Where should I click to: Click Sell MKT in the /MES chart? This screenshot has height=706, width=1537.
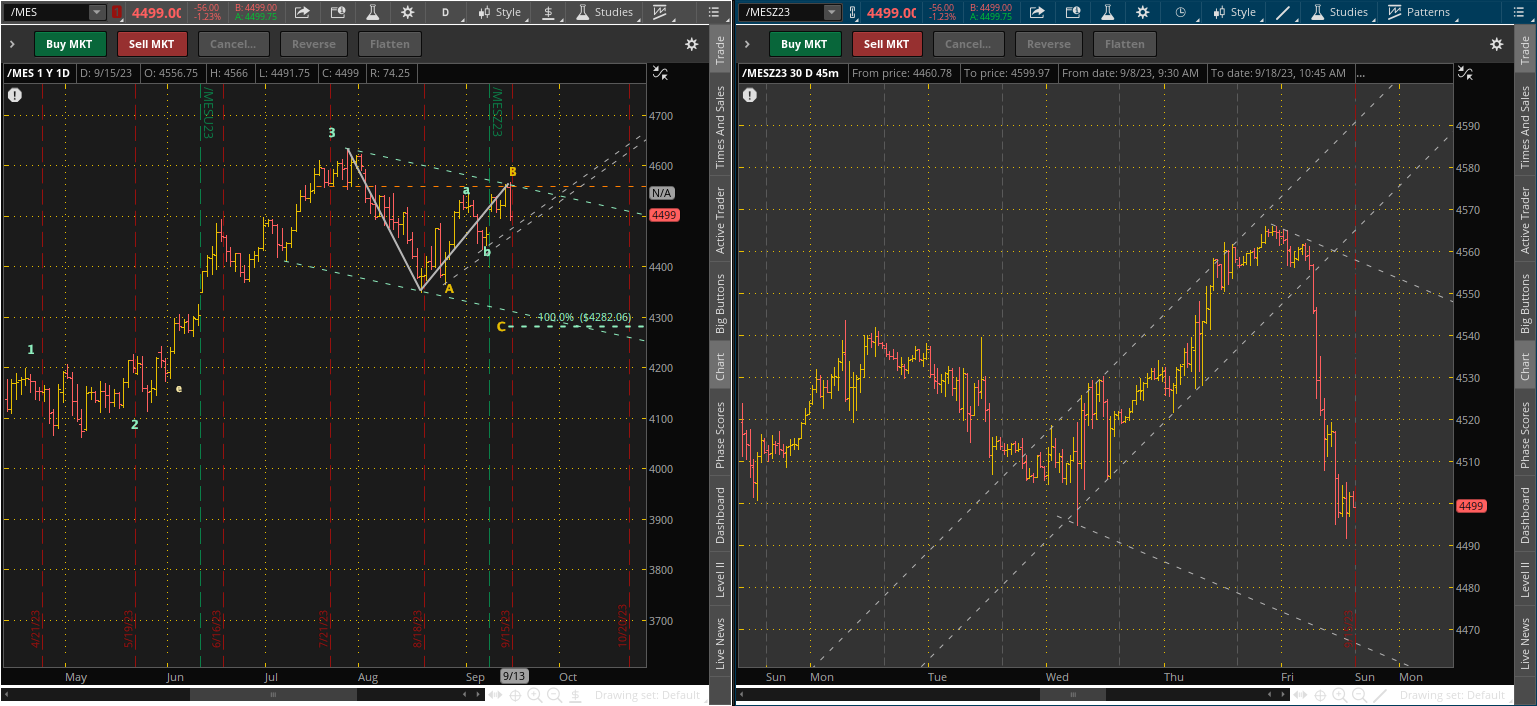(152, 44)
